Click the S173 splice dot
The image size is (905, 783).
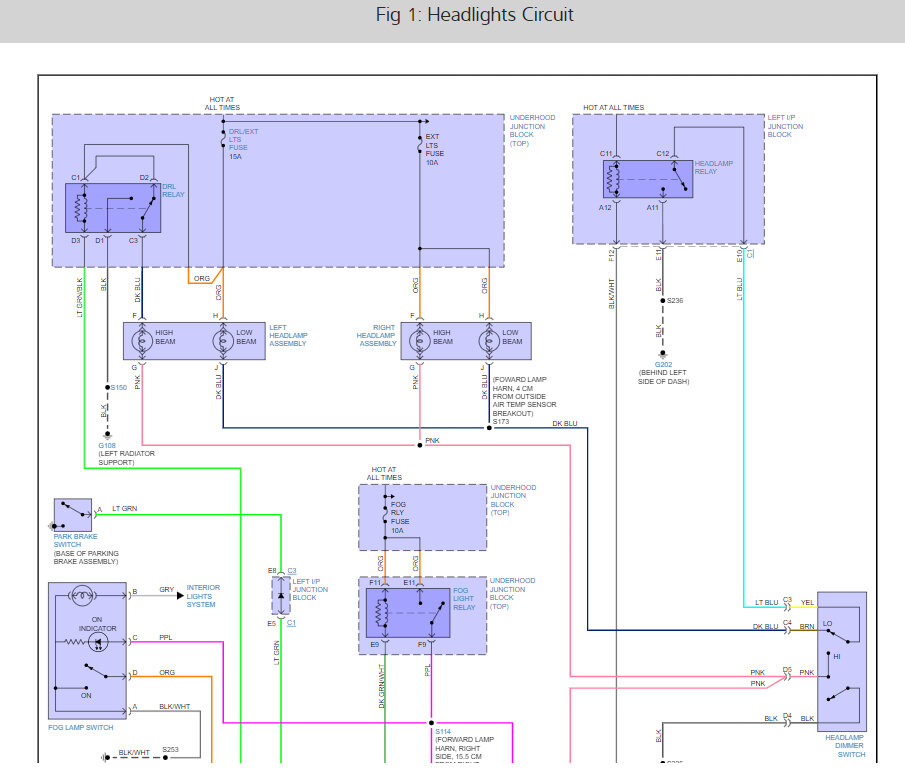pyautogui.click(x=489, y=428)
